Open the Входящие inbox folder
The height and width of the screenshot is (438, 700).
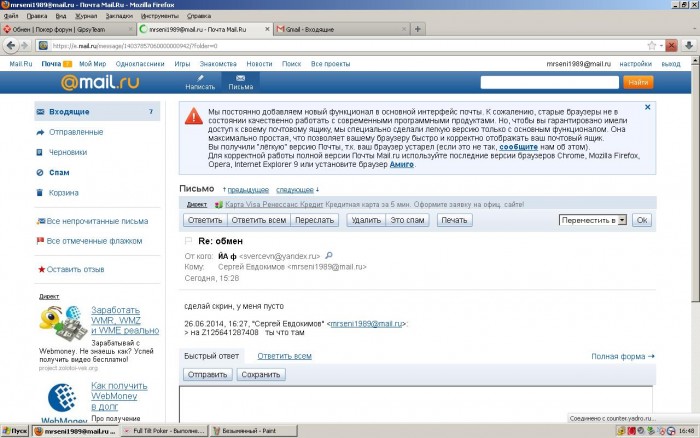click(x=97, y=112)
